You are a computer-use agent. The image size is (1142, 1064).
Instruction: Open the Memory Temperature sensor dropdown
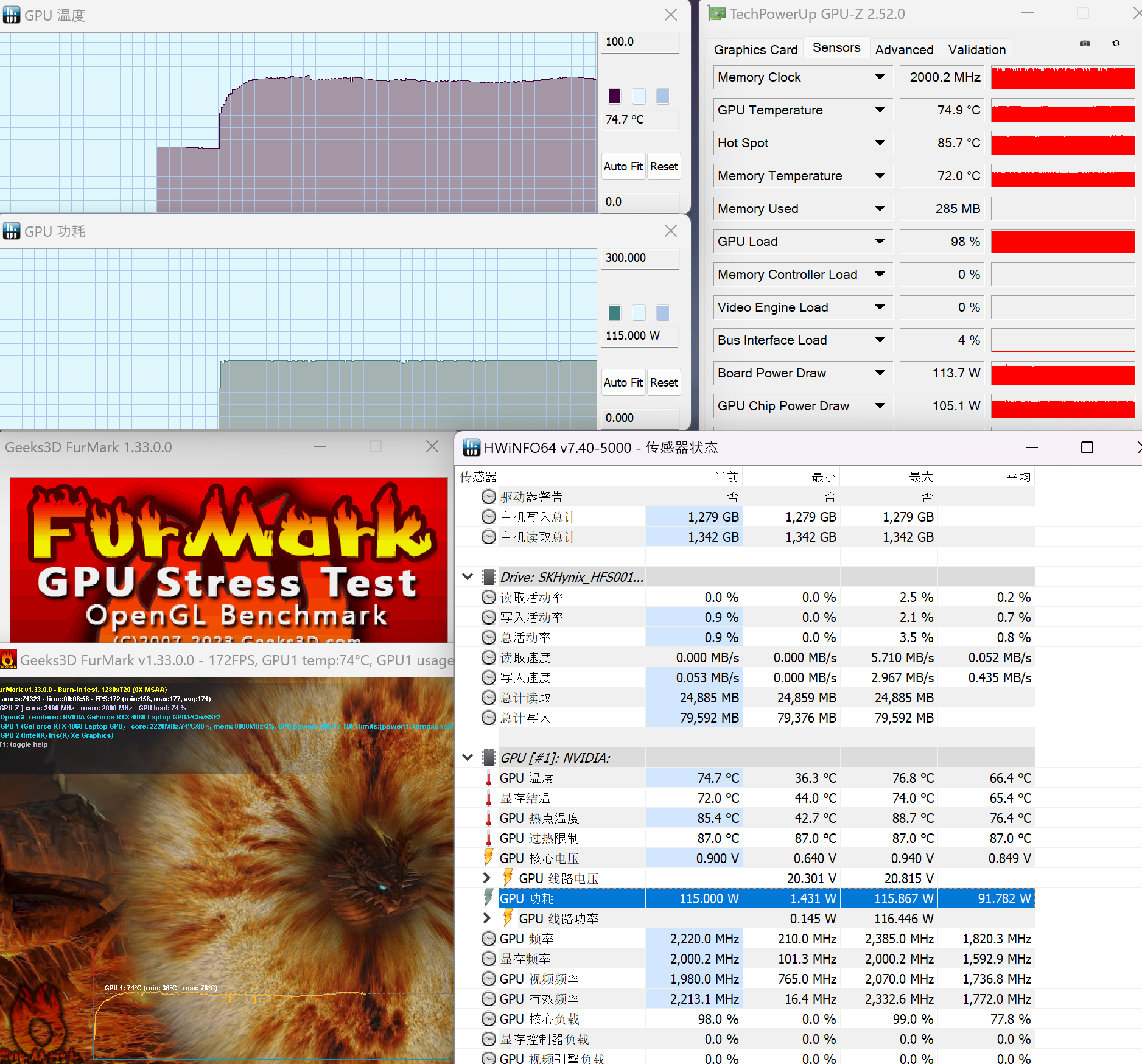click(x=880, y=176)
